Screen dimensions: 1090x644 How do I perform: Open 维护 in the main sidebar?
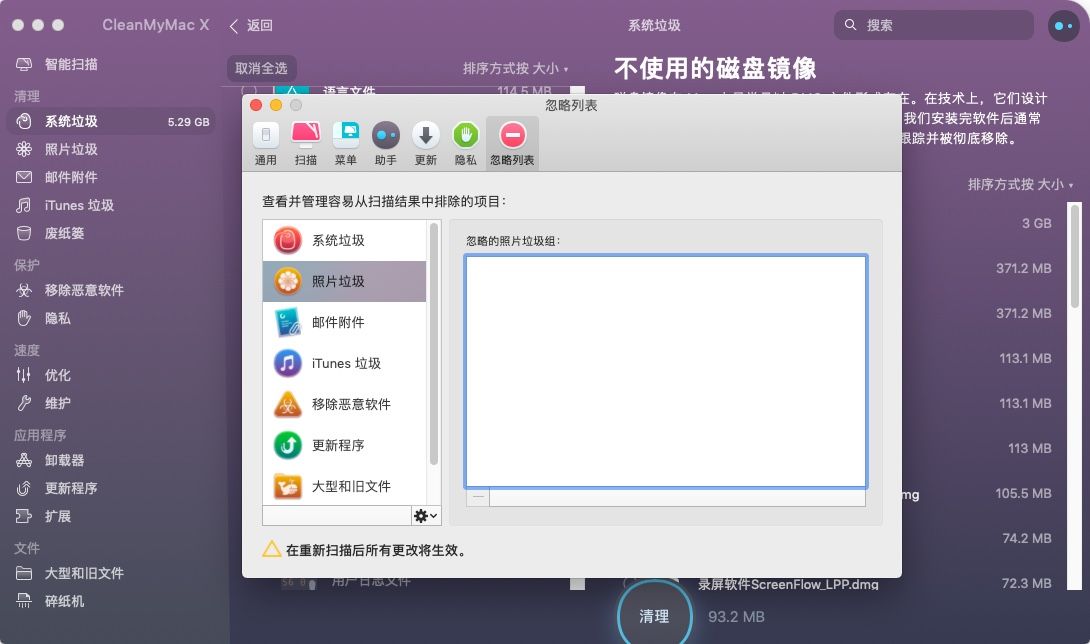coord(111,403)
